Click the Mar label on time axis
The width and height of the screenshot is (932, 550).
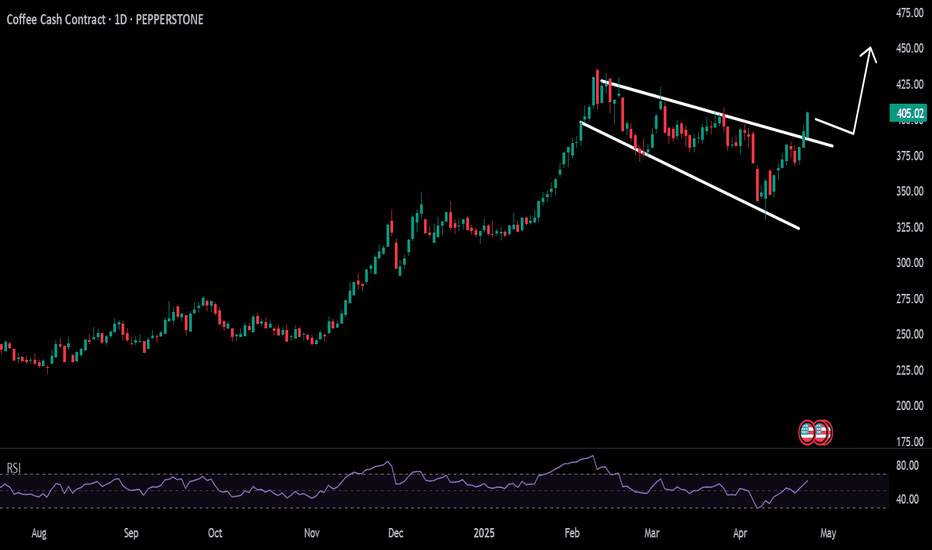651,533
